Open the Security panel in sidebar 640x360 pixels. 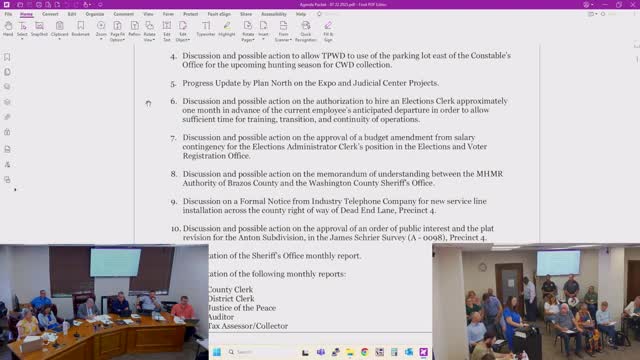pos(7,132)
